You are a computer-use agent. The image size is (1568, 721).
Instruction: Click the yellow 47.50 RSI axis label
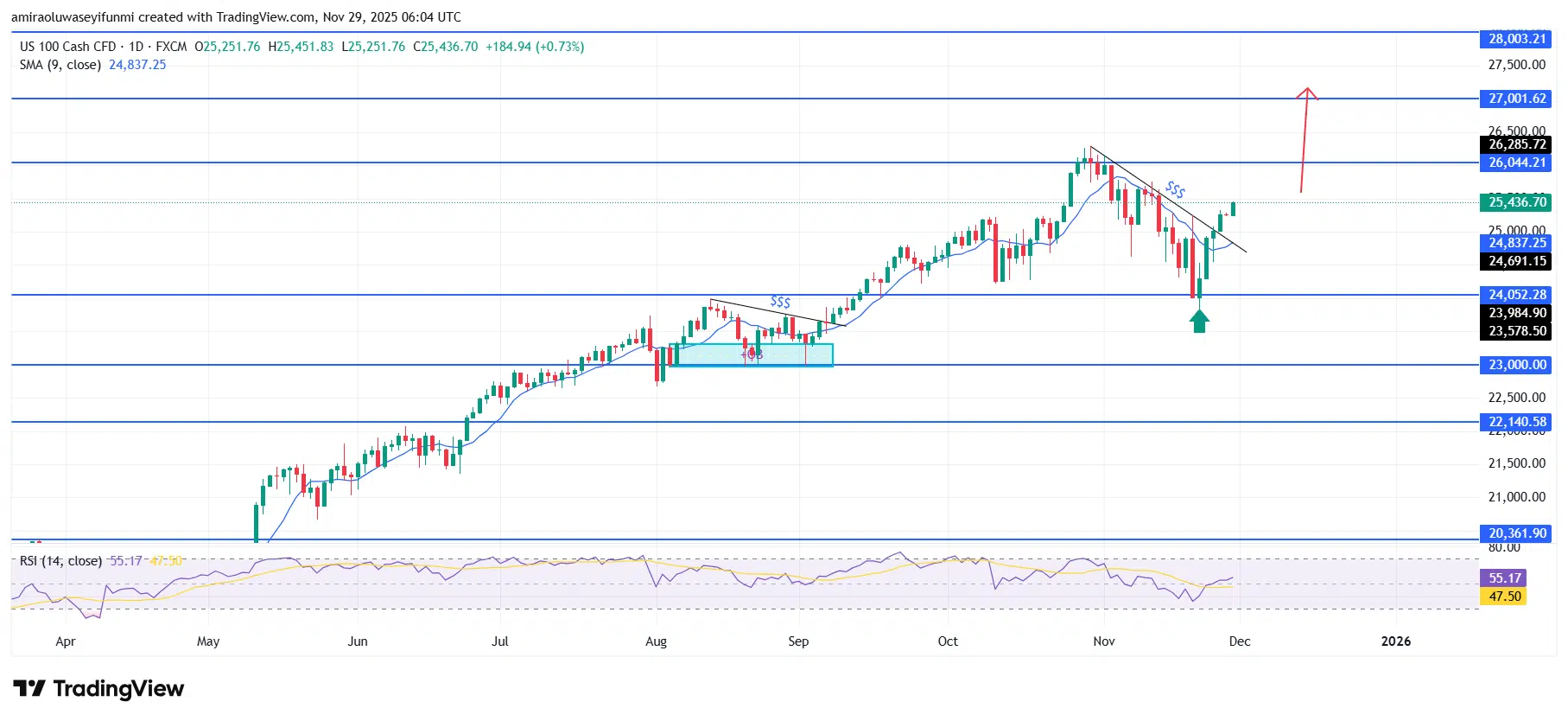(x=1504, y=597)
